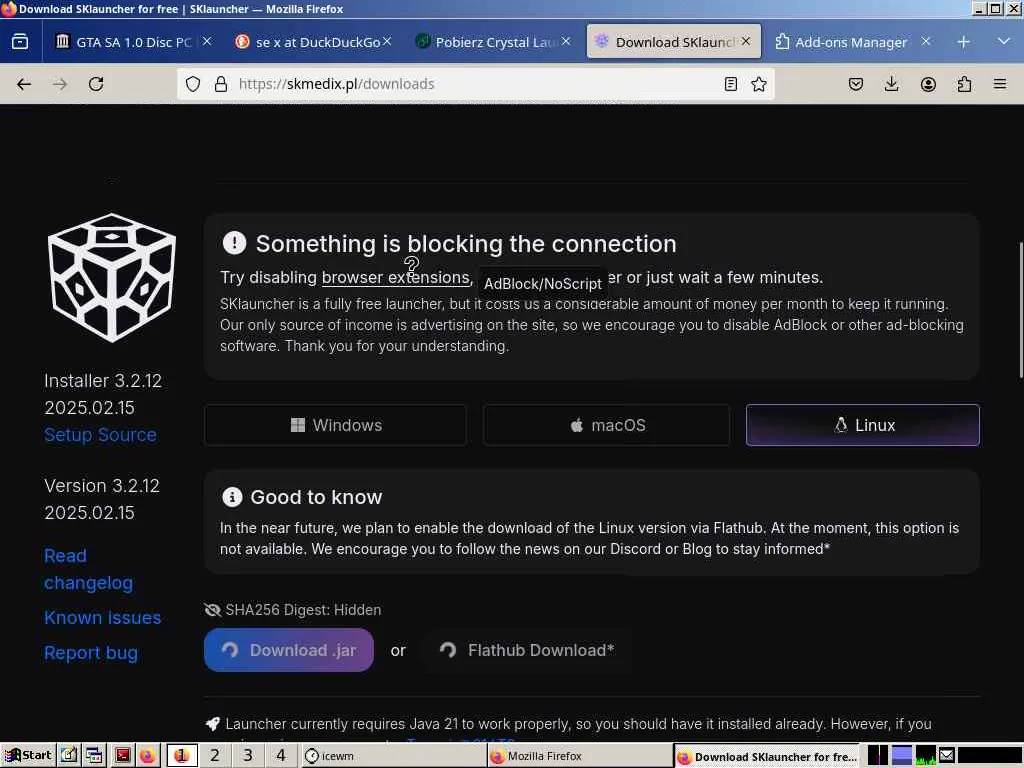Viewport: 1024px width, 768px height.
Task: Select the Windows platform button
Action: pyautogui.click(x=336, y=425)
